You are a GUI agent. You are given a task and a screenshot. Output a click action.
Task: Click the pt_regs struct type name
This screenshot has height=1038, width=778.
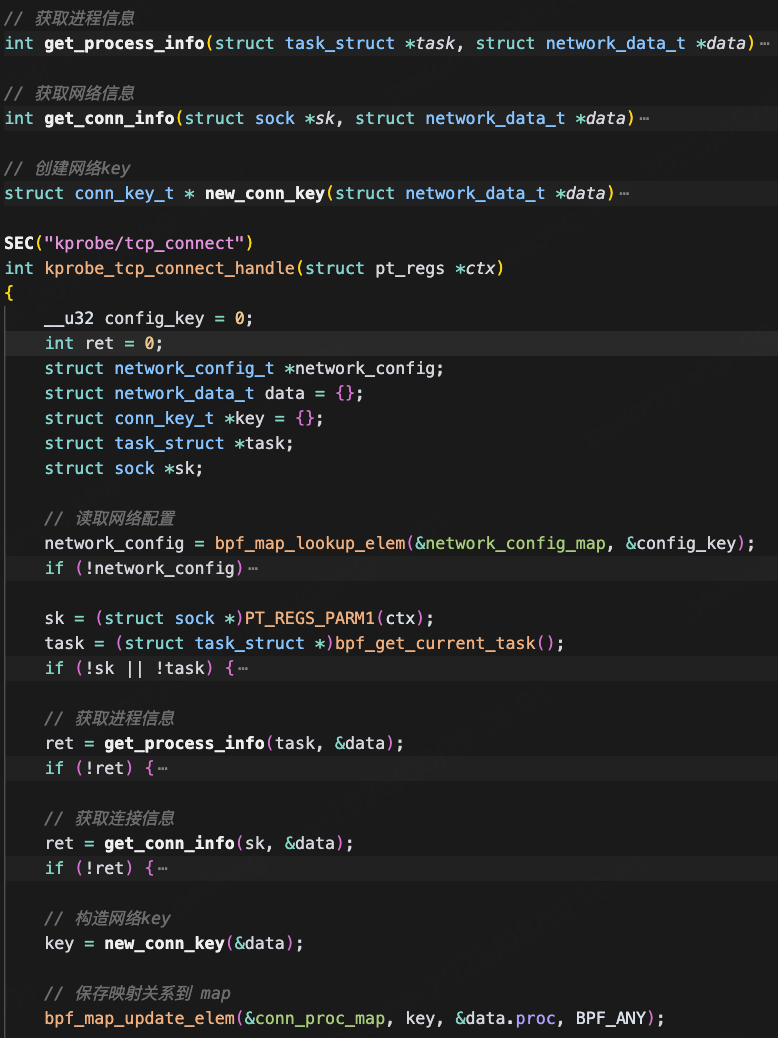click(x=410, y=269)
